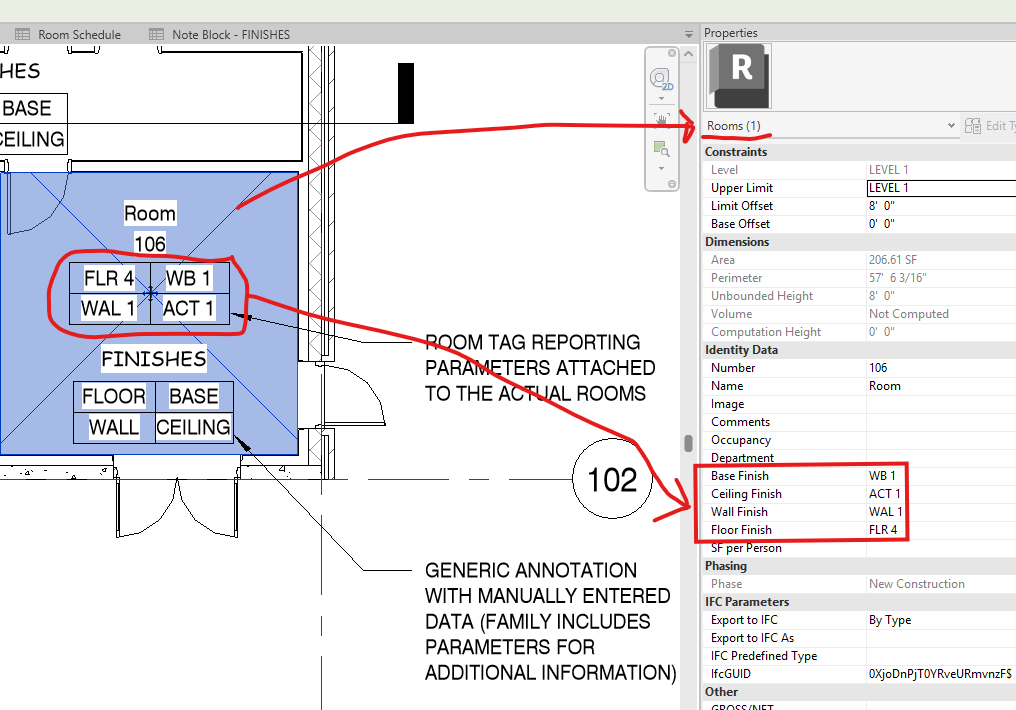Click the Export to IFC As value field
The image size is (1016, 710).
click(x=941, y=638)
